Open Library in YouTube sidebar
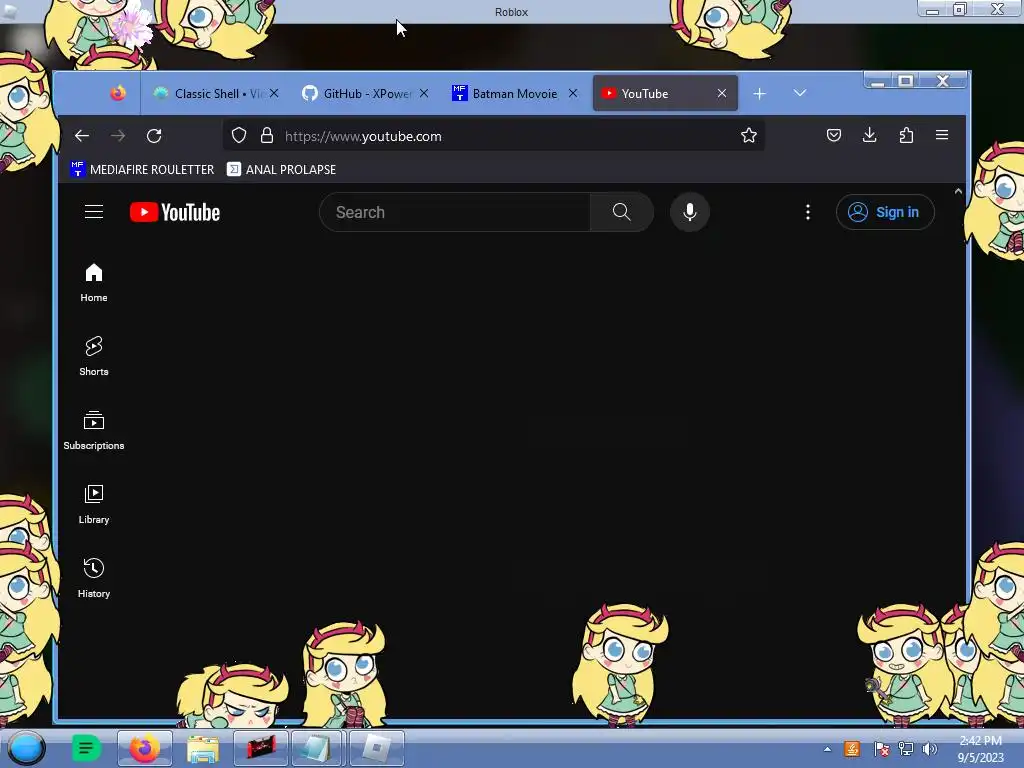This screenshot has height=768, width=1024. pyautogui.click(x=94, y=504)
